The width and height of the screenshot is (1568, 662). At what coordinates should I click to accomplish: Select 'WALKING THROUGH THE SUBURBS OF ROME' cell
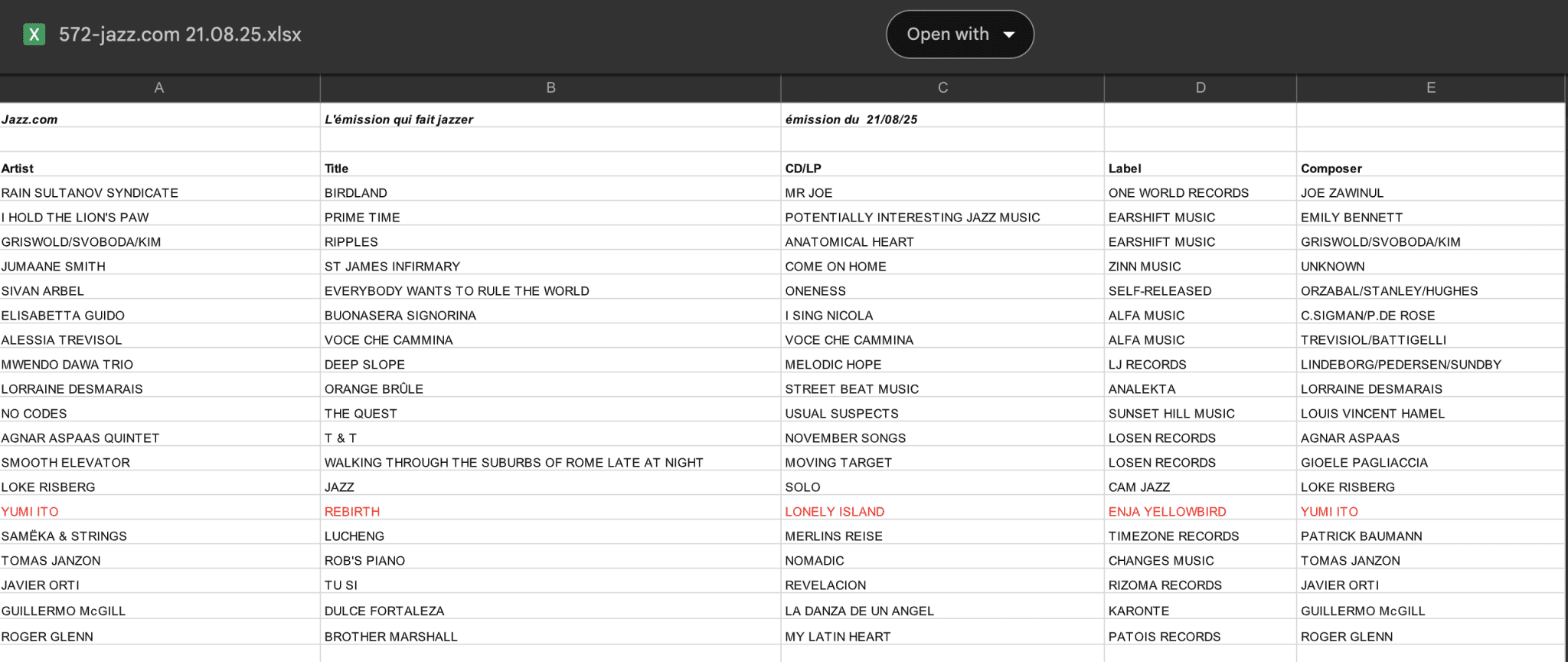click(550, 459)
